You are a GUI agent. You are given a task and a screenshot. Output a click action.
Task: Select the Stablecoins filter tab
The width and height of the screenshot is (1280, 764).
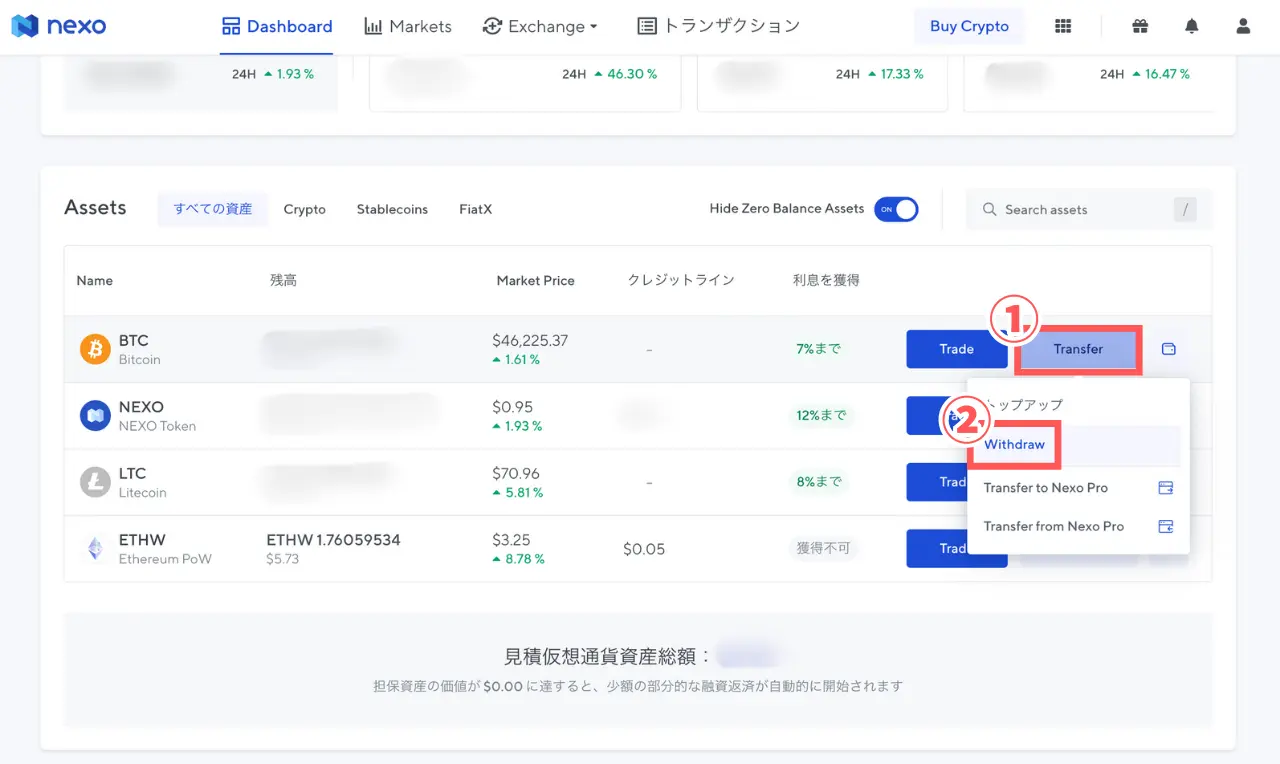click(392, 209)
